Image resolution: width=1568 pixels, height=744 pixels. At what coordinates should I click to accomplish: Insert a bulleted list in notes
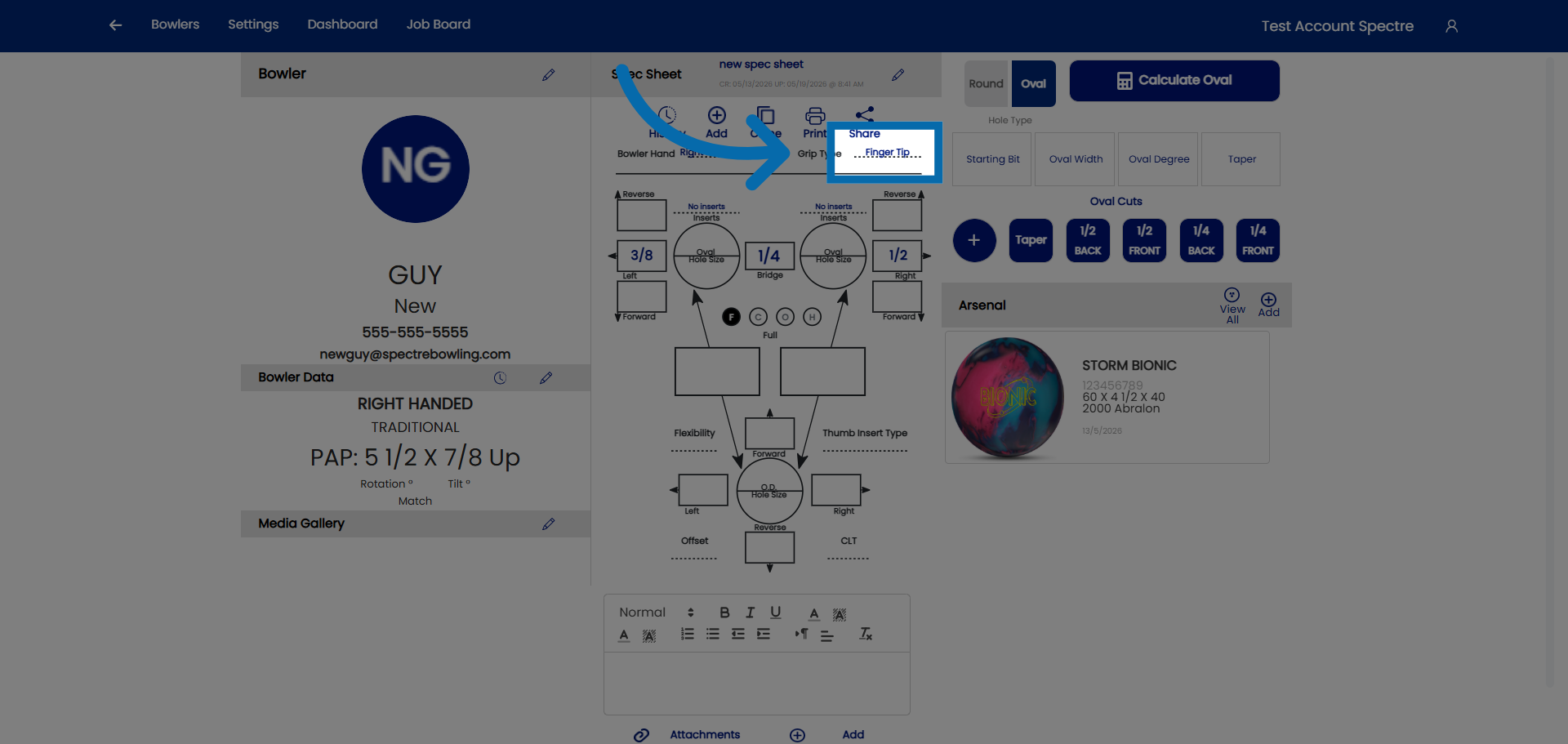coord(713,634)
